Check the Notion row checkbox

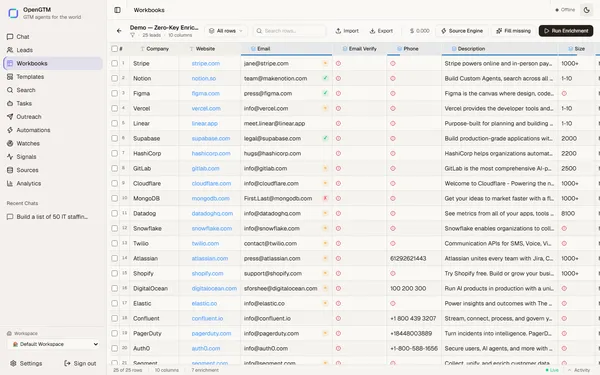click(114, 78)
